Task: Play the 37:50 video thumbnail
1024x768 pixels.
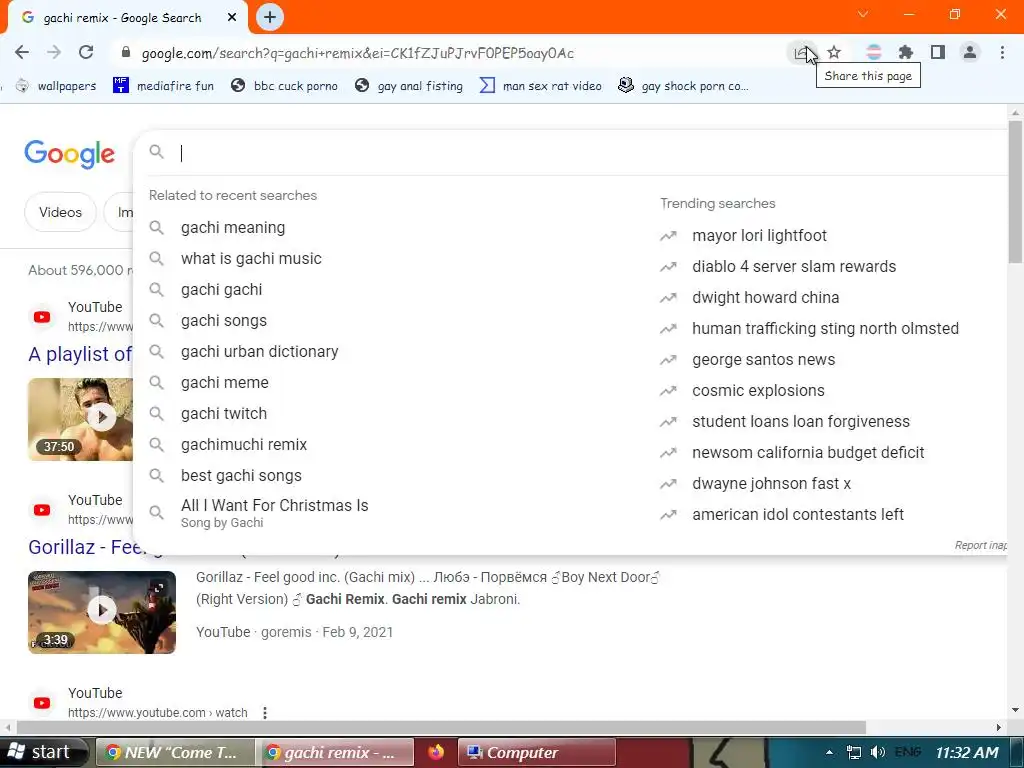Action: click(x=80, y=419)
